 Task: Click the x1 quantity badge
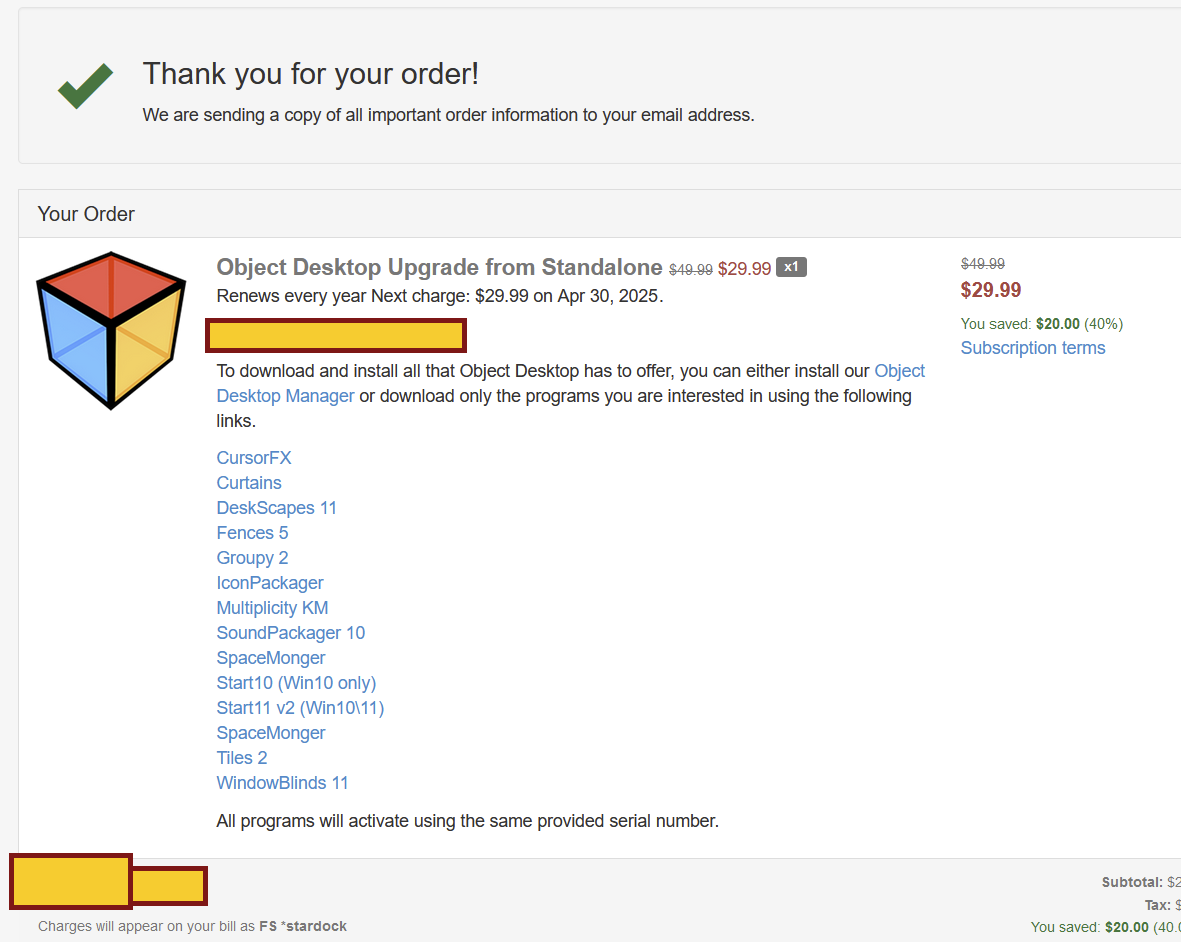(x=791, y=267)
